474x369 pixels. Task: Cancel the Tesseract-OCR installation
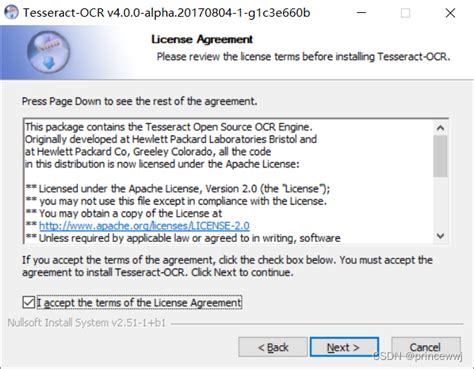[425, 347]
